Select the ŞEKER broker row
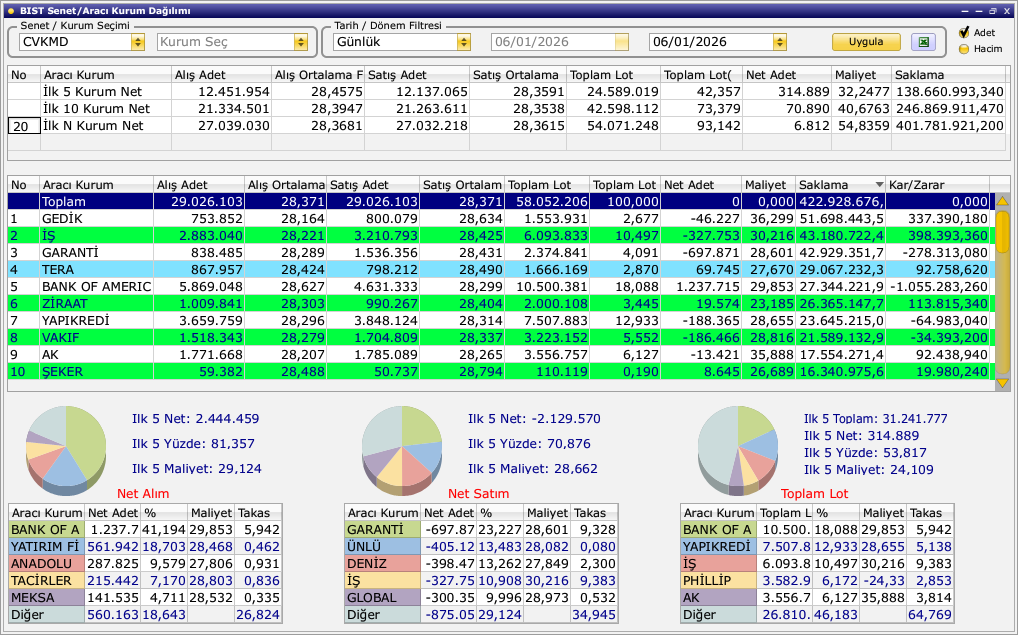 [501, 371]
